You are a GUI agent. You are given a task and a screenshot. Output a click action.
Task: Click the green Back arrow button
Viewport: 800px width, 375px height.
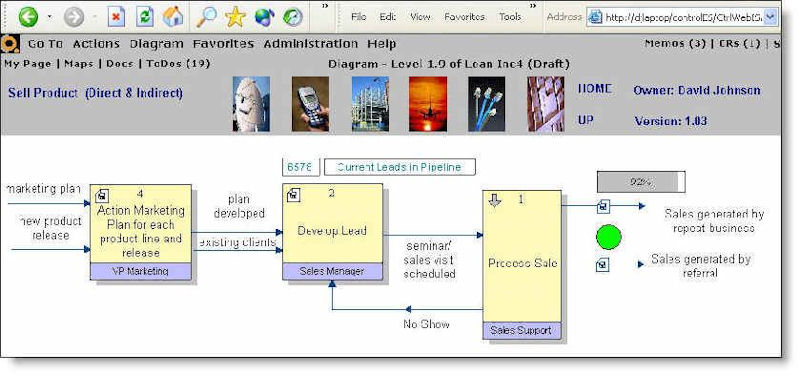(29, 17)
